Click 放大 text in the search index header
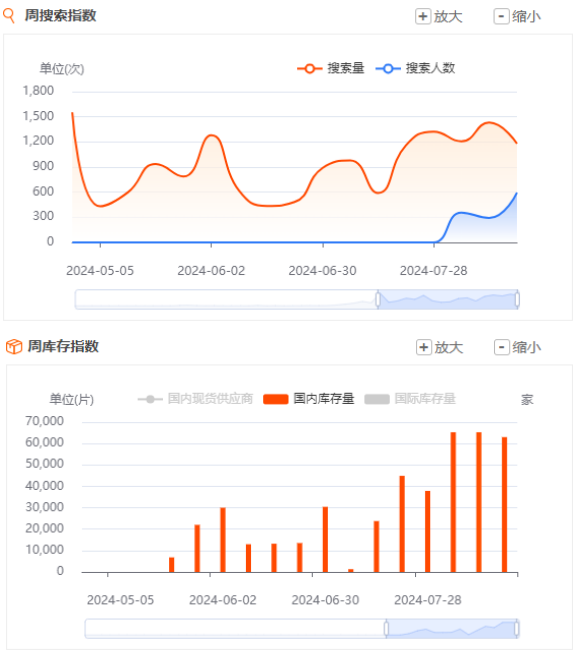This screenshot has width=577, height=657. (448, 16)
